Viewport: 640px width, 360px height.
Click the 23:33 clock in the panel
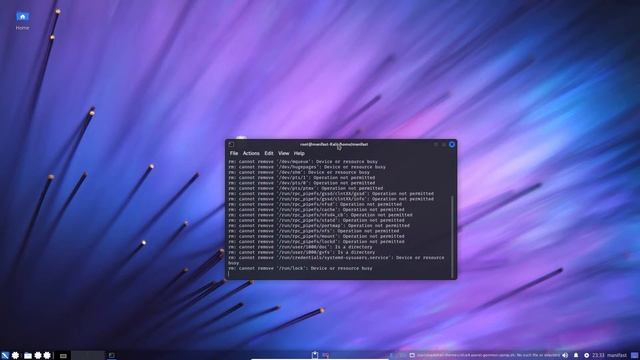[x=598, y=356]
